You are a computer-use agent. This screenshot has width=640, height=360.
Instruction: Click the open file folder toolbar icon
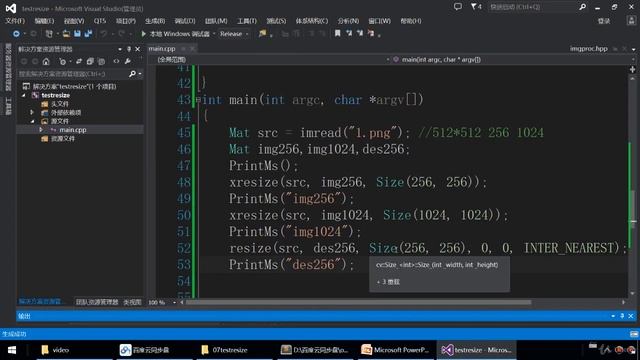pos(66,34)
